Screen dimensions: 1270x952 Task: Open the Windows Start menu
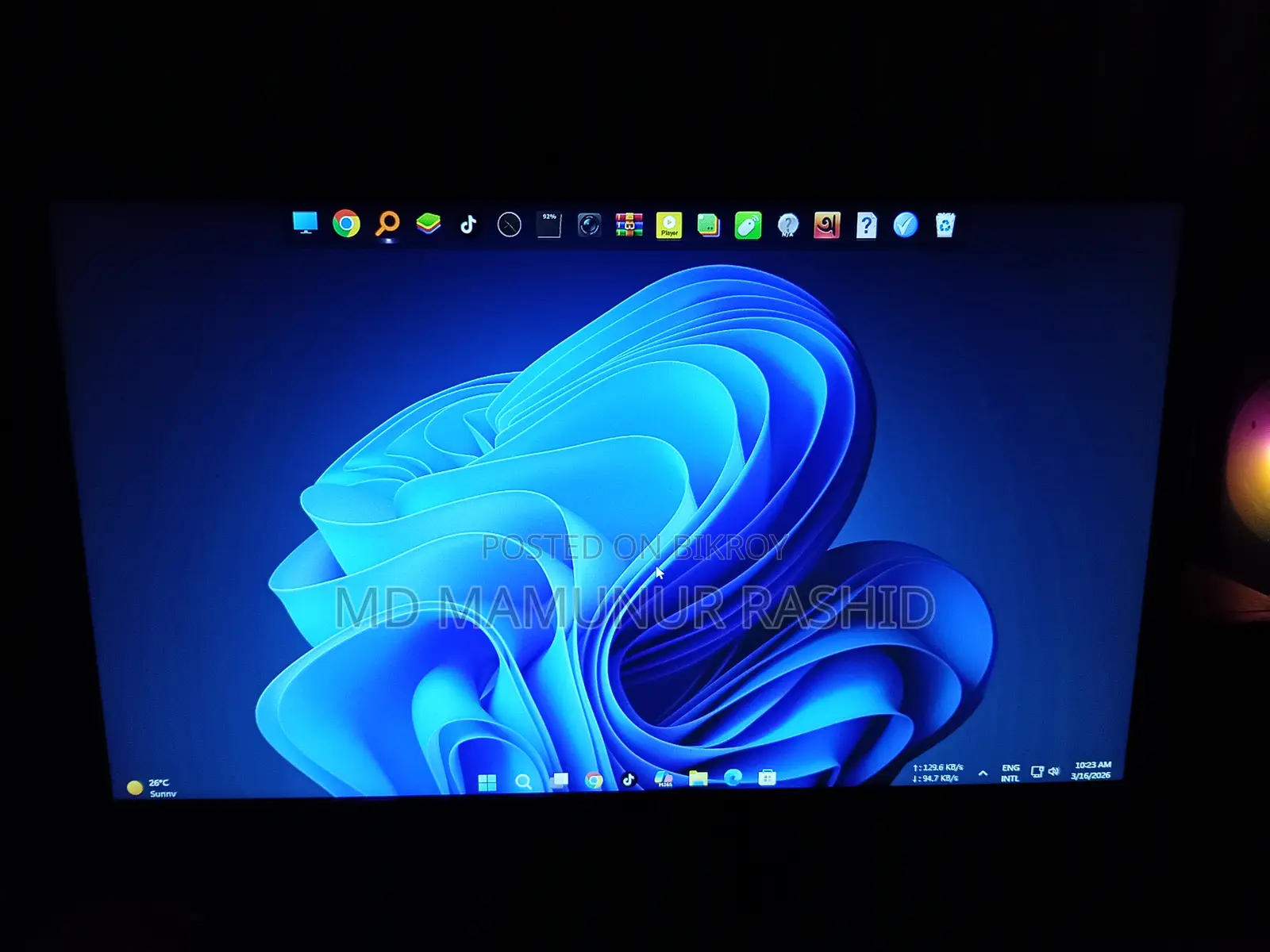[x=487, y=783]
